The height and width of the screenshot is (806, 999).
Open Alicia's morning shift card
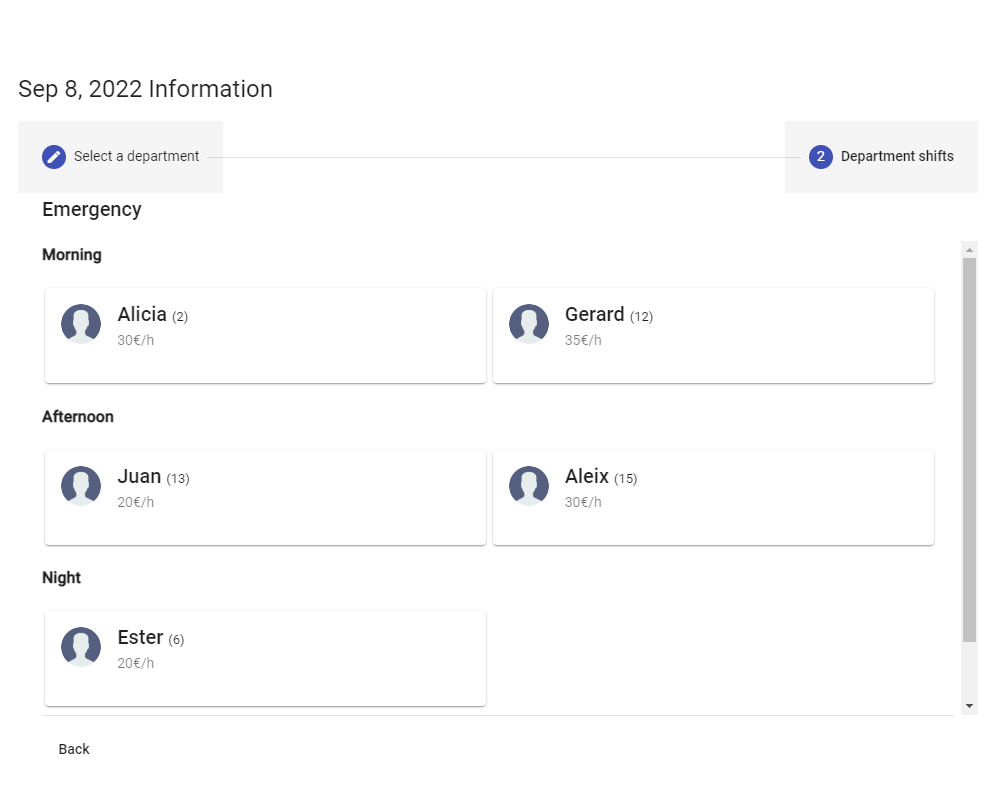[x=300, y=336]
